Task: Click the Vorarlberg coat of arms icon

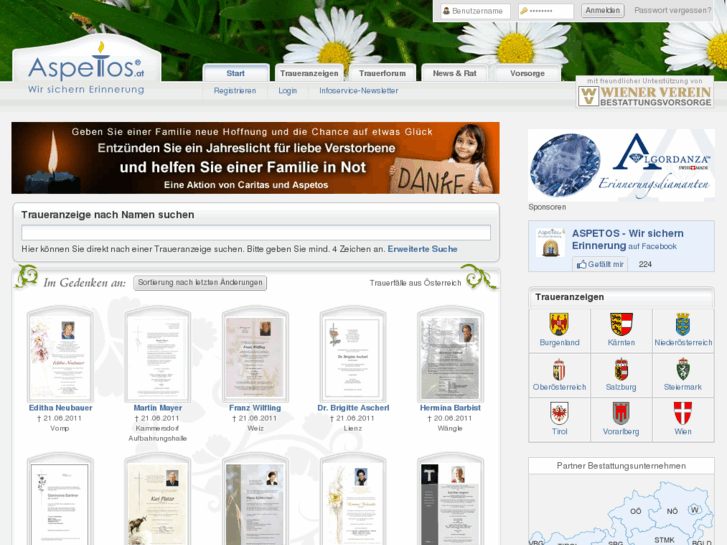Action: click(621, 413)
